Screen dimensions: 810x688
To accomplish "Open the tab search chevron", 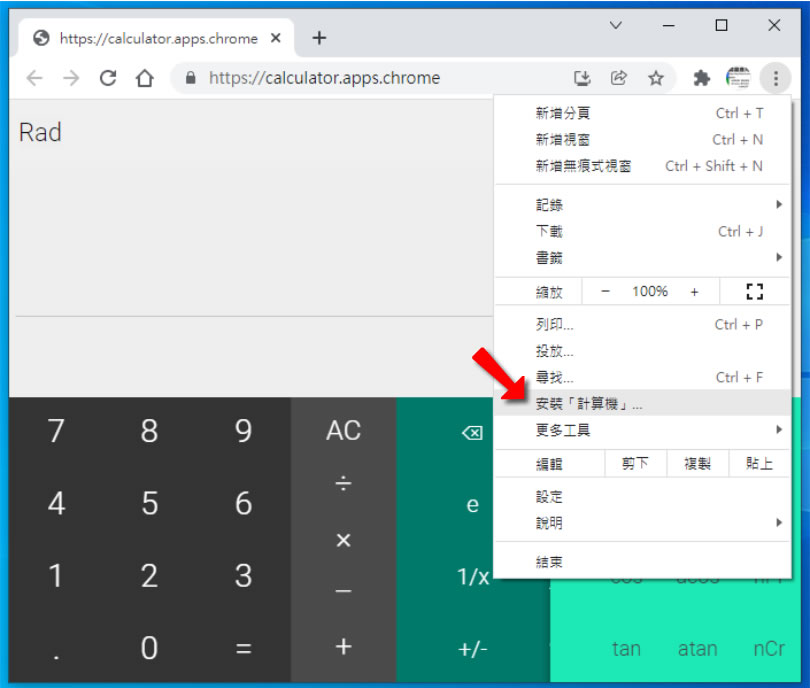I will pyautogui.click(x=616, y=25).
